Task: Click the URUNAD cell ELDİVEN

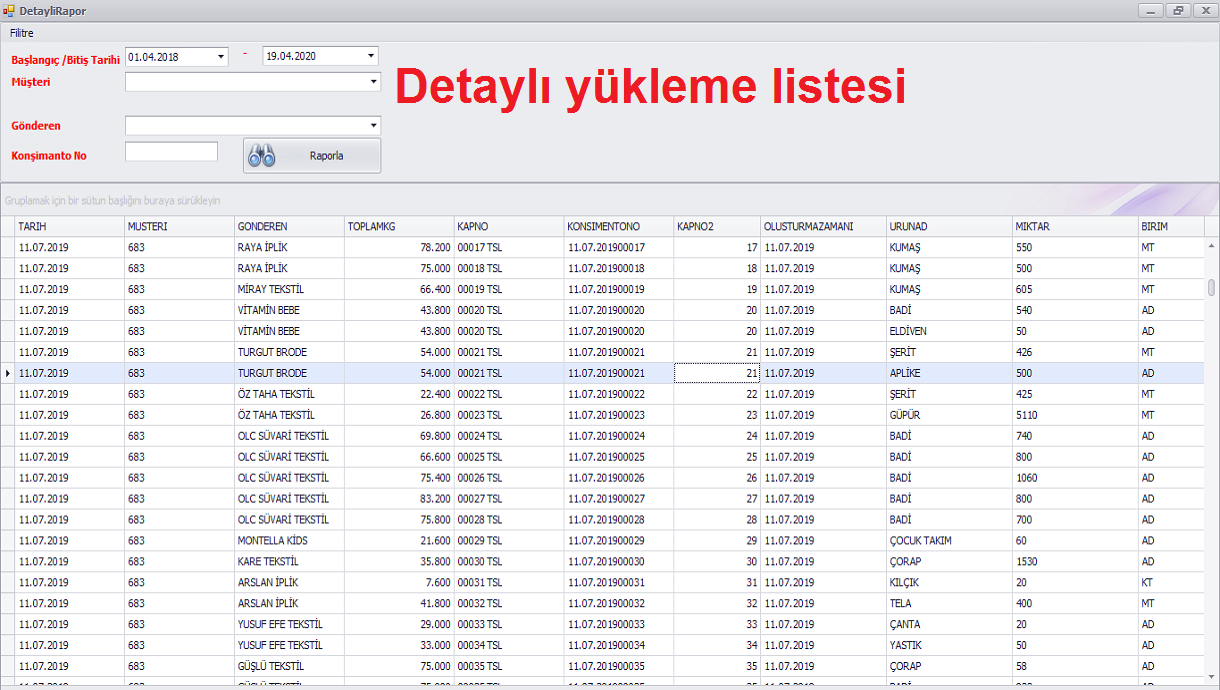Action: pos(950,331)
